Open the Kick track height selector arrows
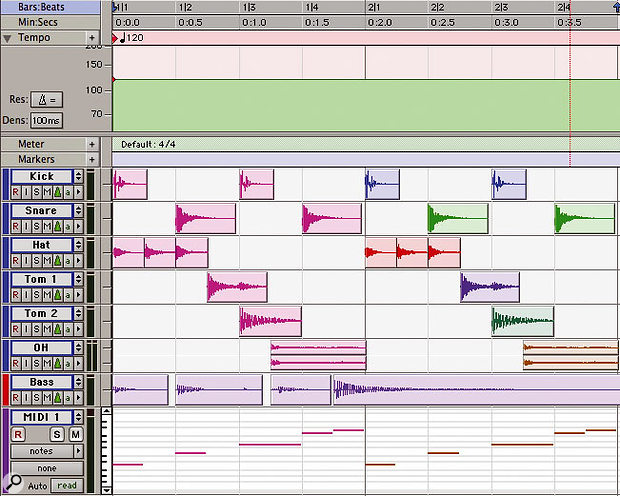The width and height of the screenshot is (620, 496). click(x=79, y=176)
